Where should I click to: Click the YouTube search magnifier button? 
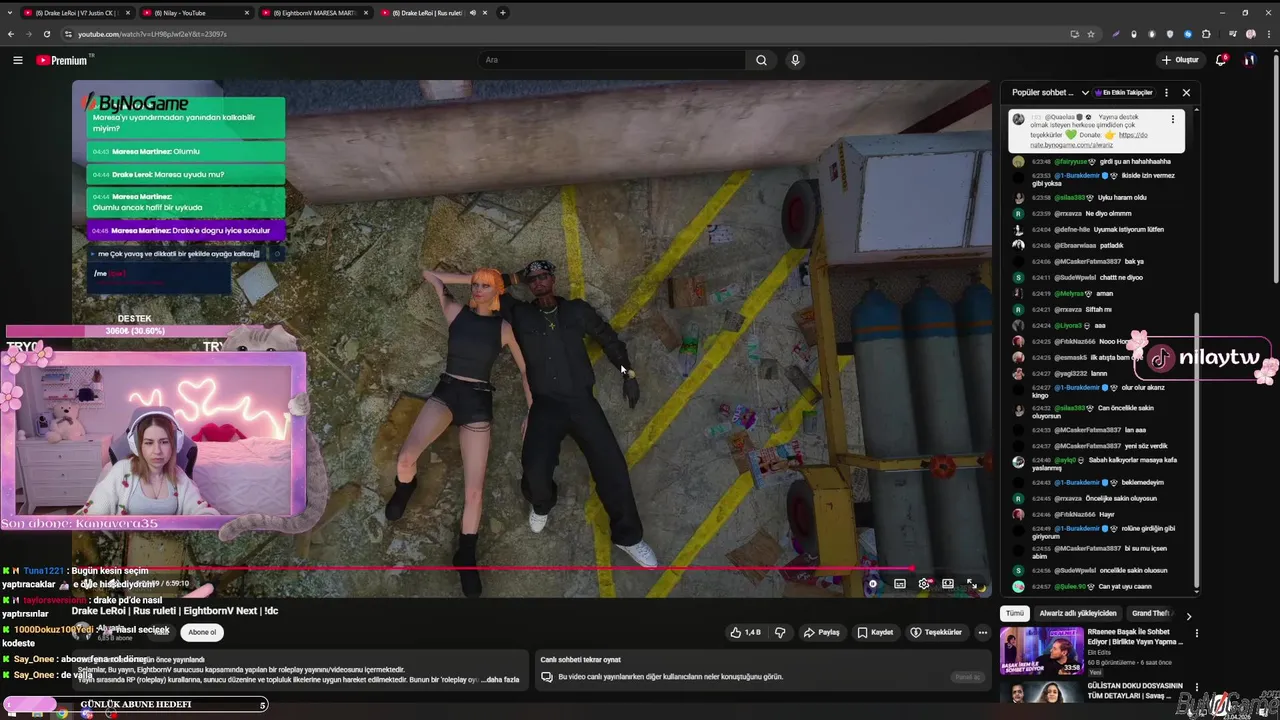[x=761, y=60]
